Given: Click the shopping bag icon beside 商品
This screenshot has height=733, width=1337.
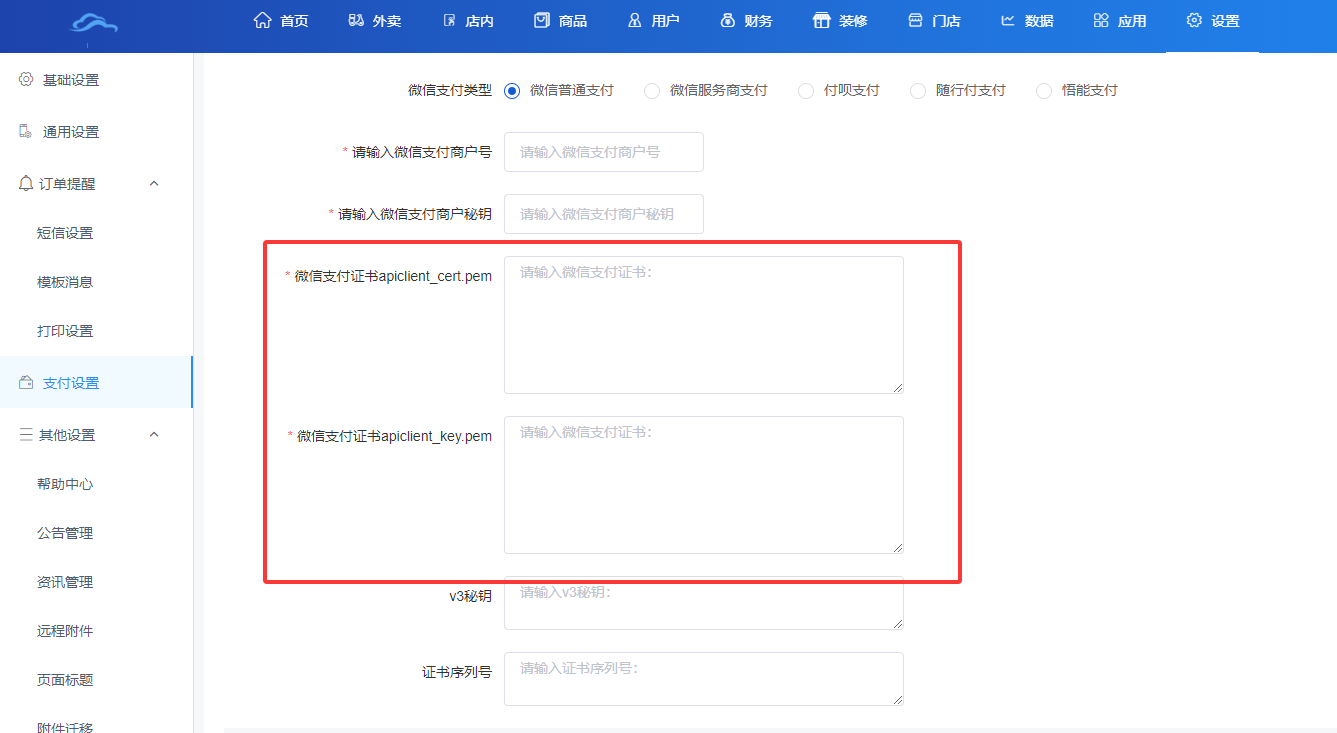Looking at the screenshot, I should click(x=542, y=20).
